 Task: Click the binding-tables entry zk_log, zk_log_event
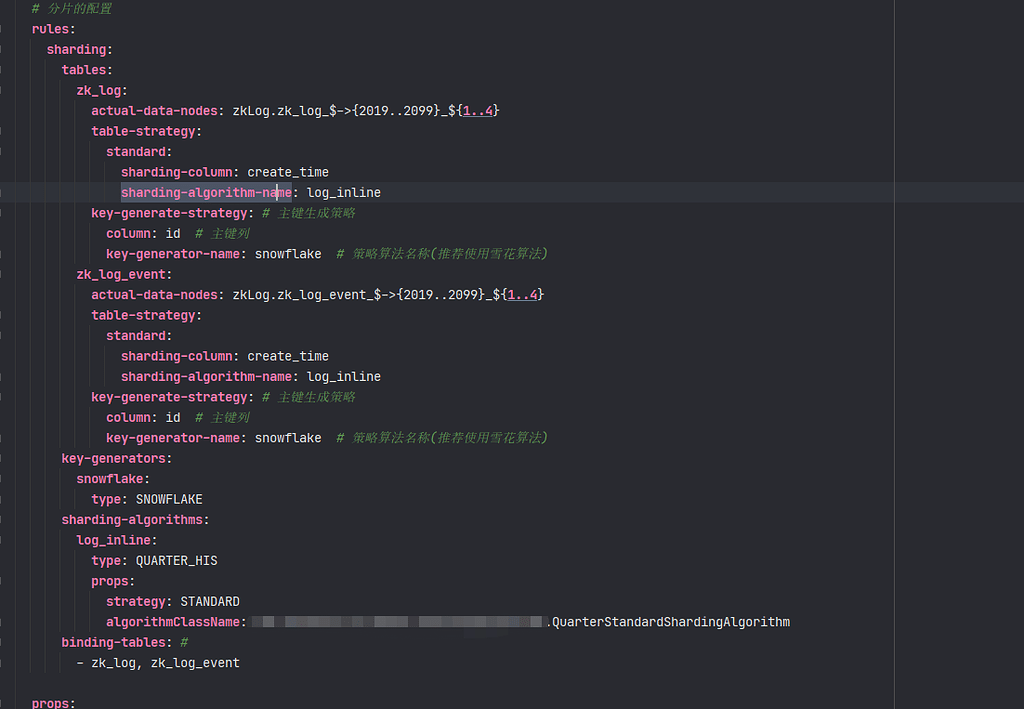click(x=160, y=662)
